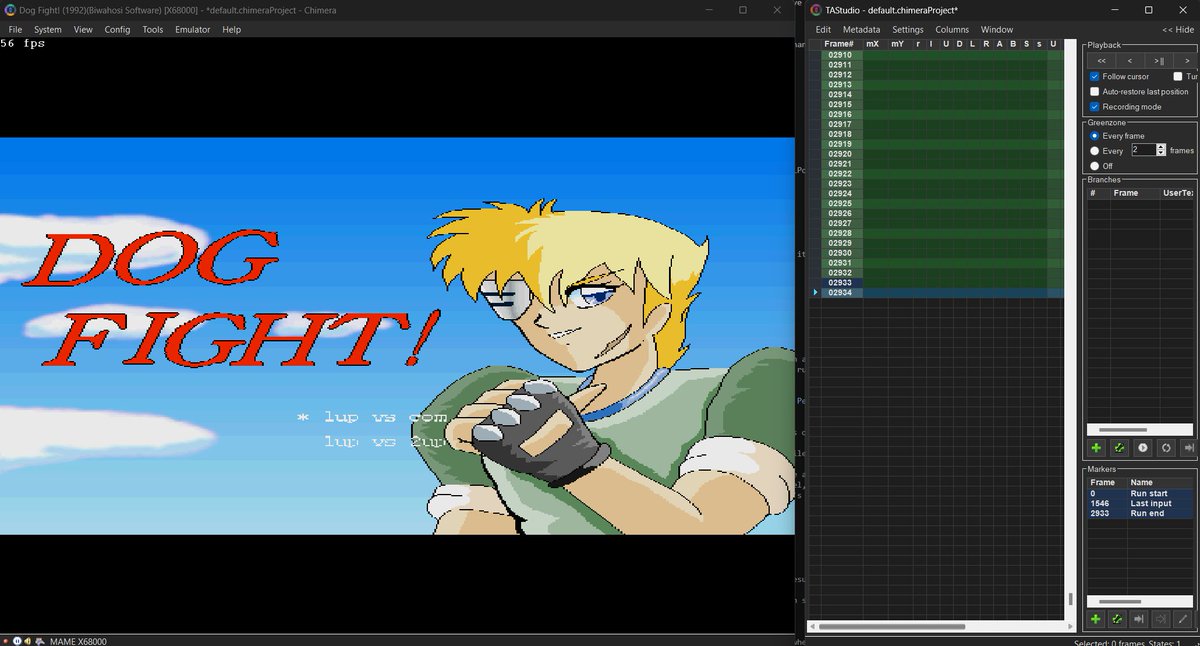This screenshot has width=1200, height=646.
Task: Click the load branch play icon
Action: pos(1142,449)
